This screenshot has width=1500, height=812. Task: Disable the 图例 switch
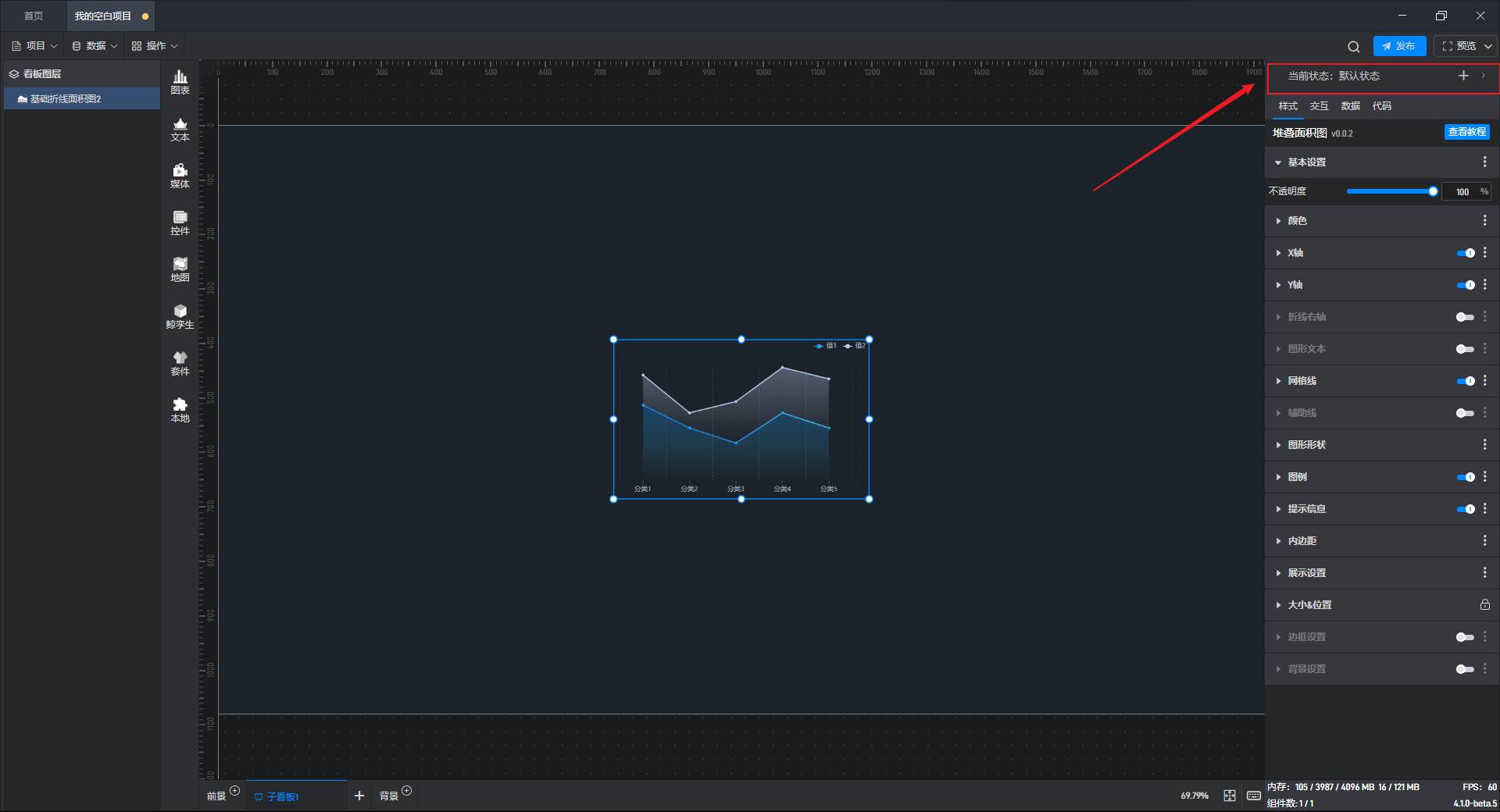1466,477
